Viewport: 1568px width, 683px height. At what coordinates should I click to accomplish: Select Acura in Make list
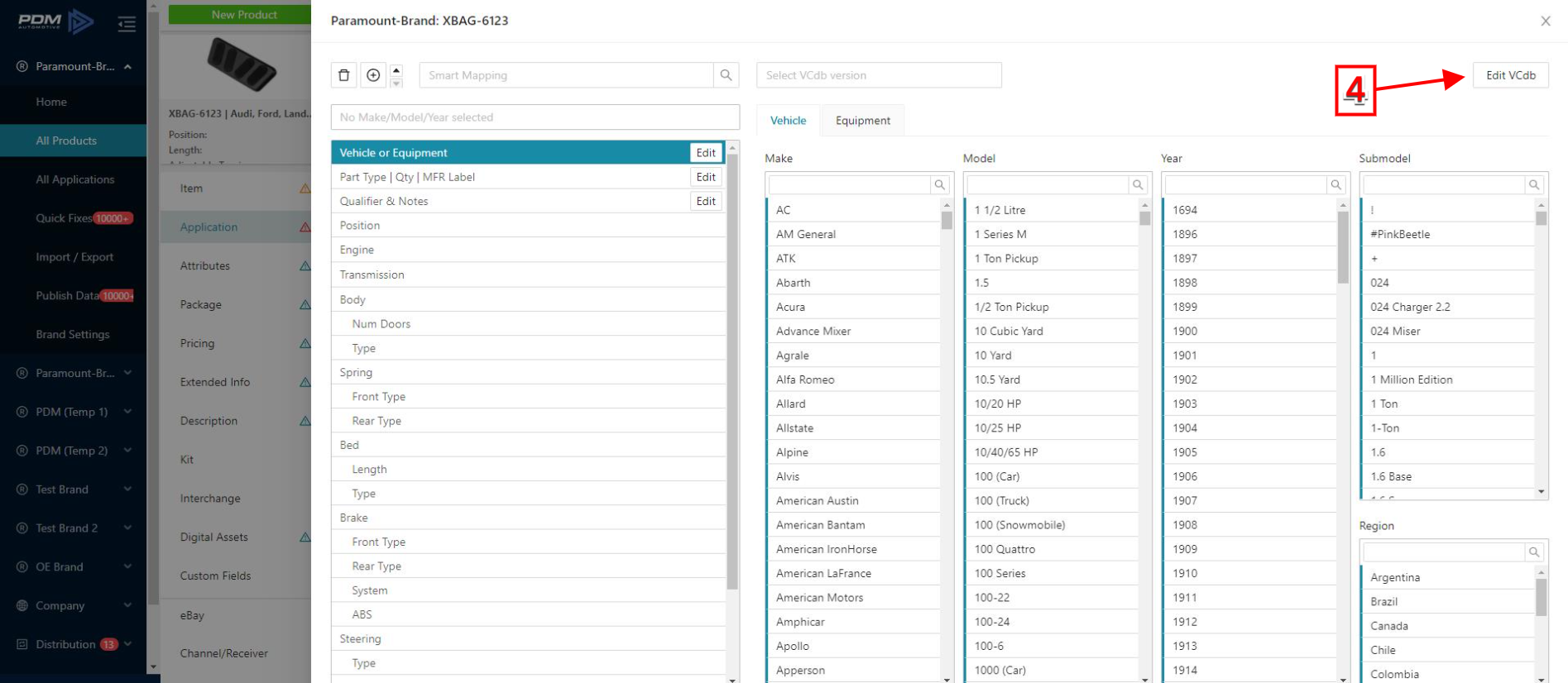[854, 307]
